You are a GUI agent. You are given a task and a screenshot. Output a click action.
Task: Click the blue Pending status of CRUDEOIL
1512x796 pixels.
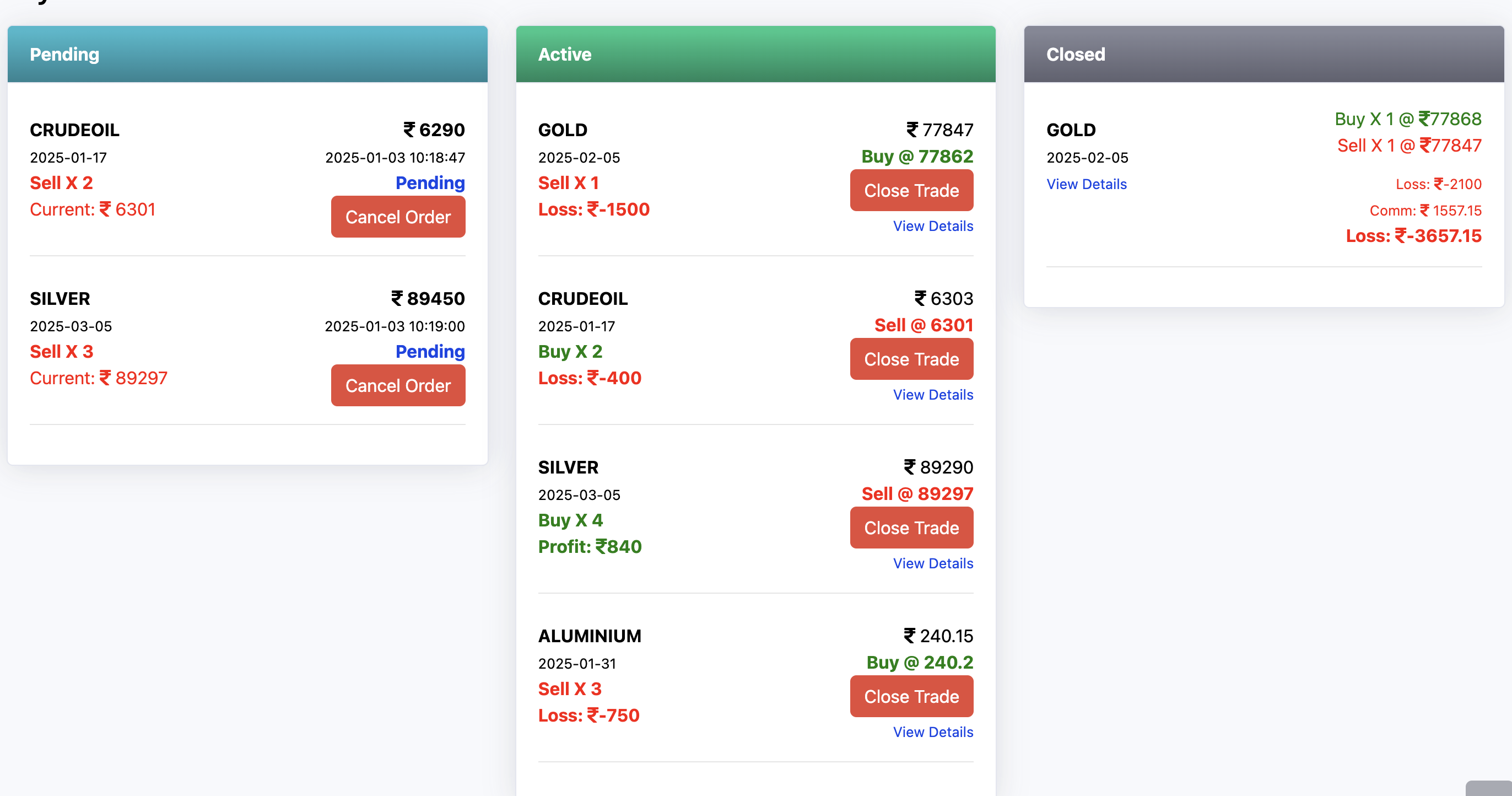tap(430, 182)
